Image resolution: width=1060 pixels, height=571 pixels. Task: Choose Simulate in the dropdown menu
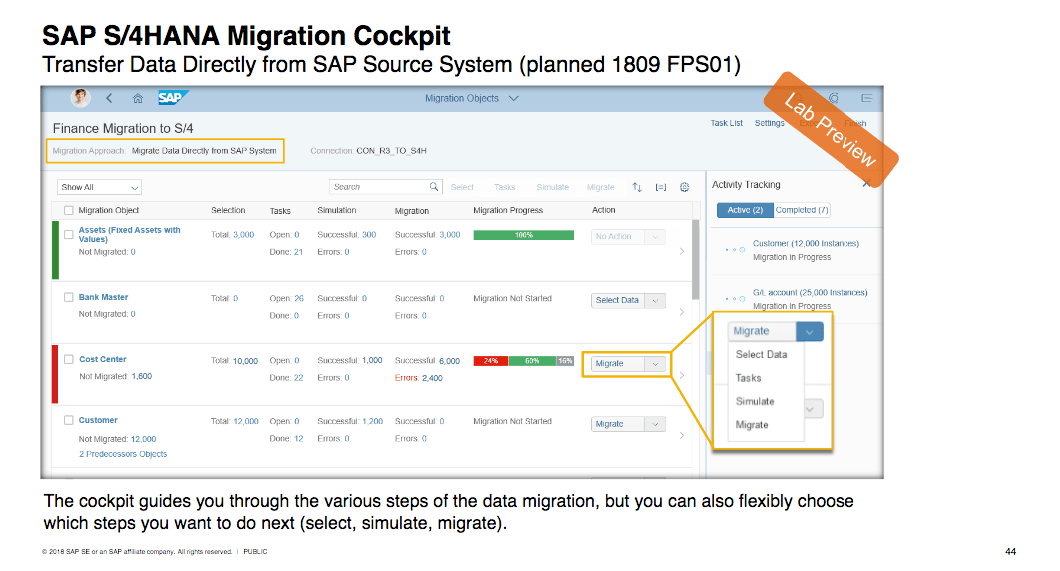point(755,401)
